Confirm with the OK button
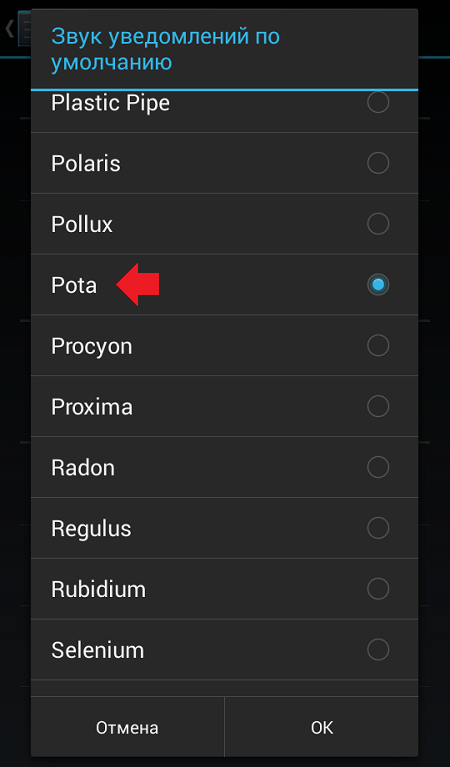This screenshot has height=767, width=450. click(321, 727)
